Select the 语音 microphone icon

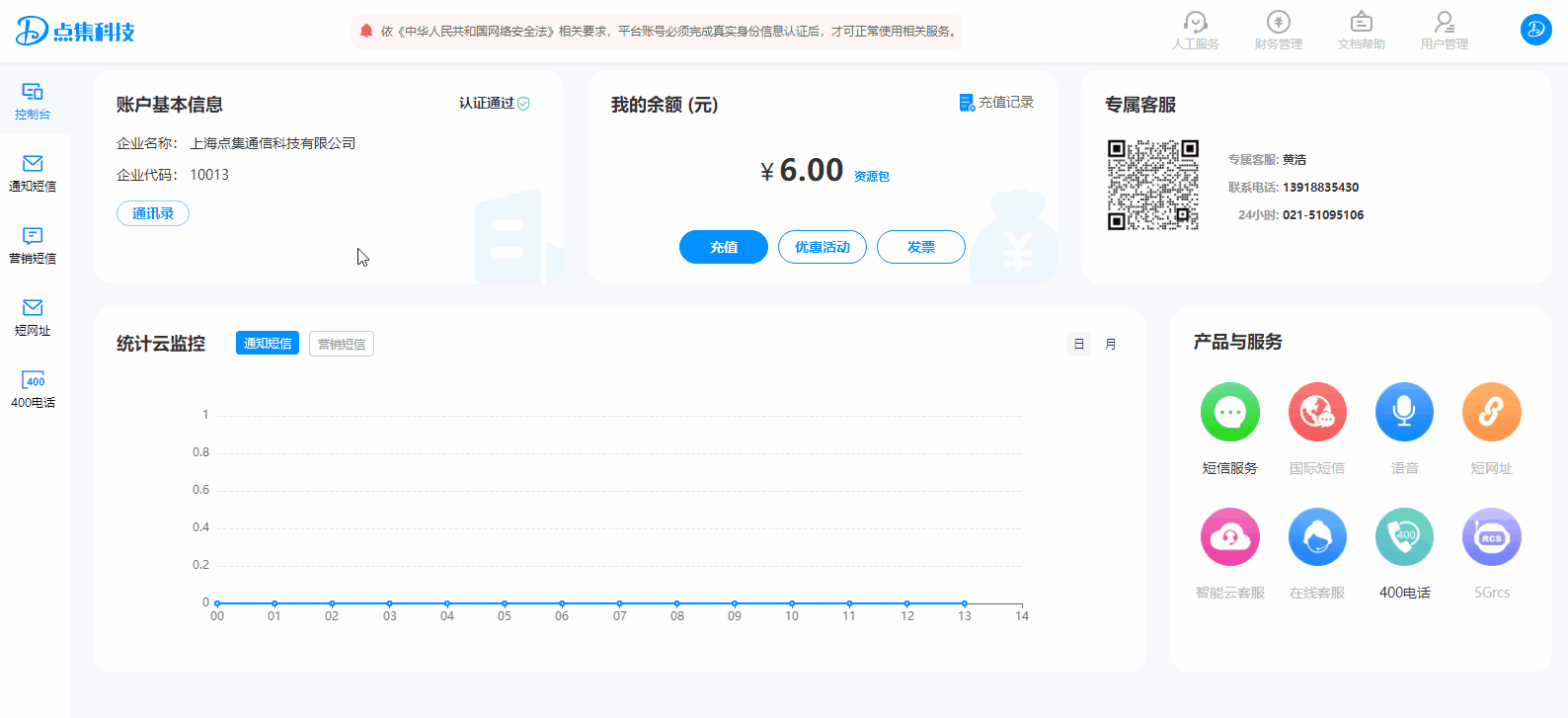1403,413
